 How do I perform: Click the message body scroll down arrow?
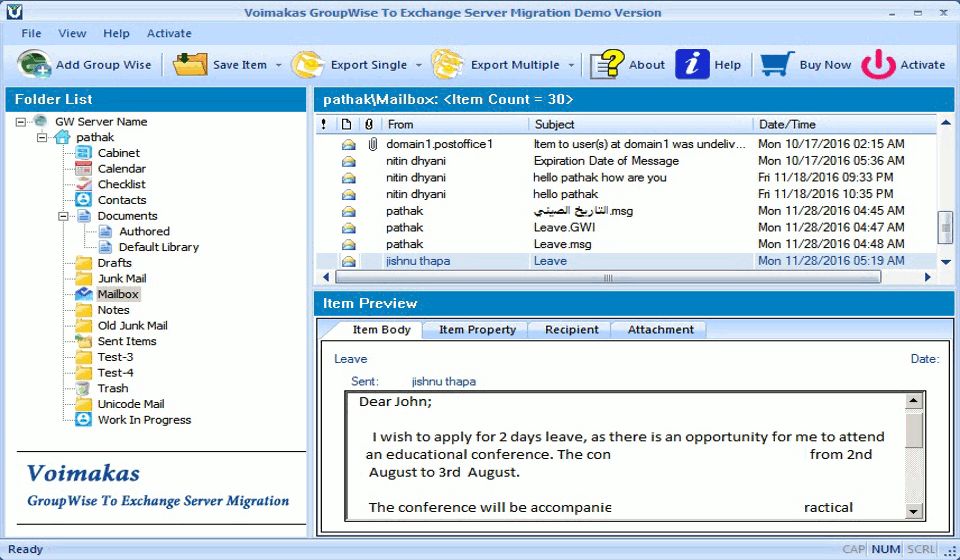[913, 511]
